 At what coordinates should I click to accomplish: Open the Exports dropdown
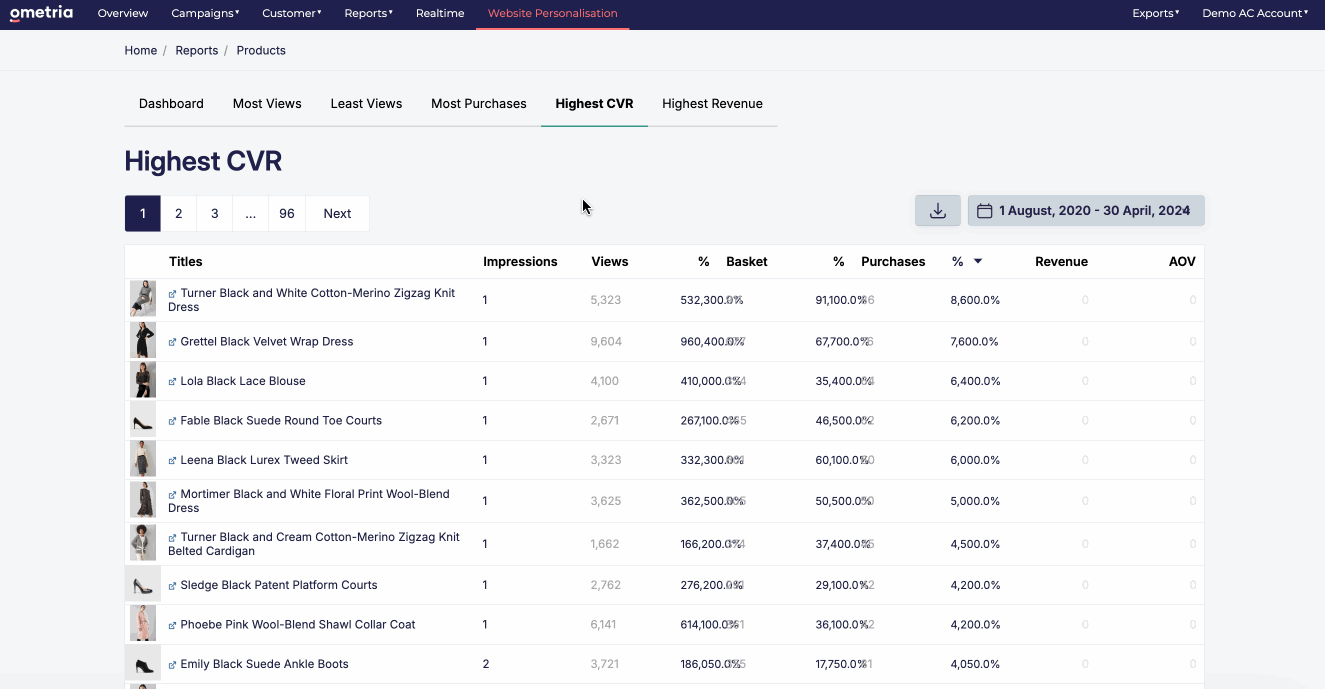(x=1156, y=13)
